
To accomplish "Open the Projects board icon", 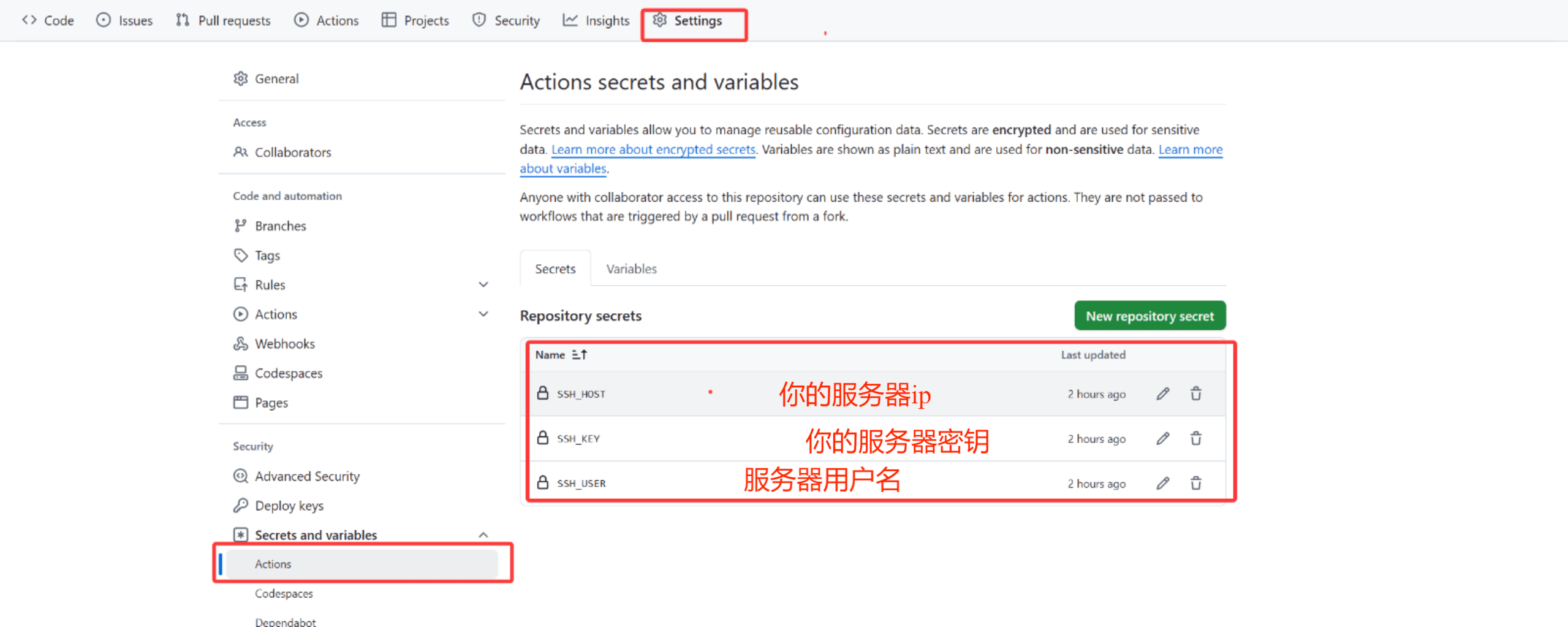I will pos(388,20).
